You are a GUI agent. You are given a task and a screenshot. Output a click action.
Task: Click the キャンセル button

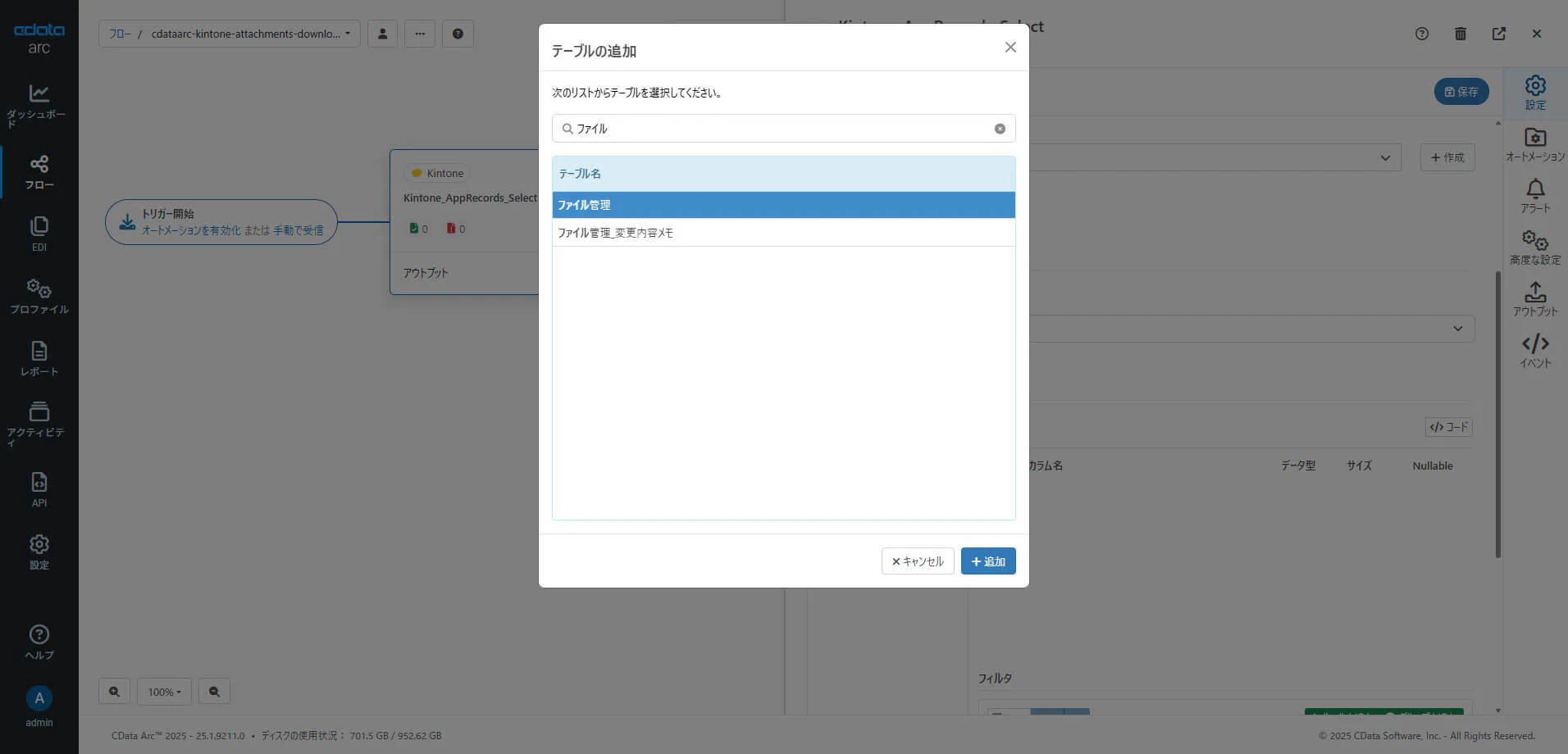tap(918, 561)
